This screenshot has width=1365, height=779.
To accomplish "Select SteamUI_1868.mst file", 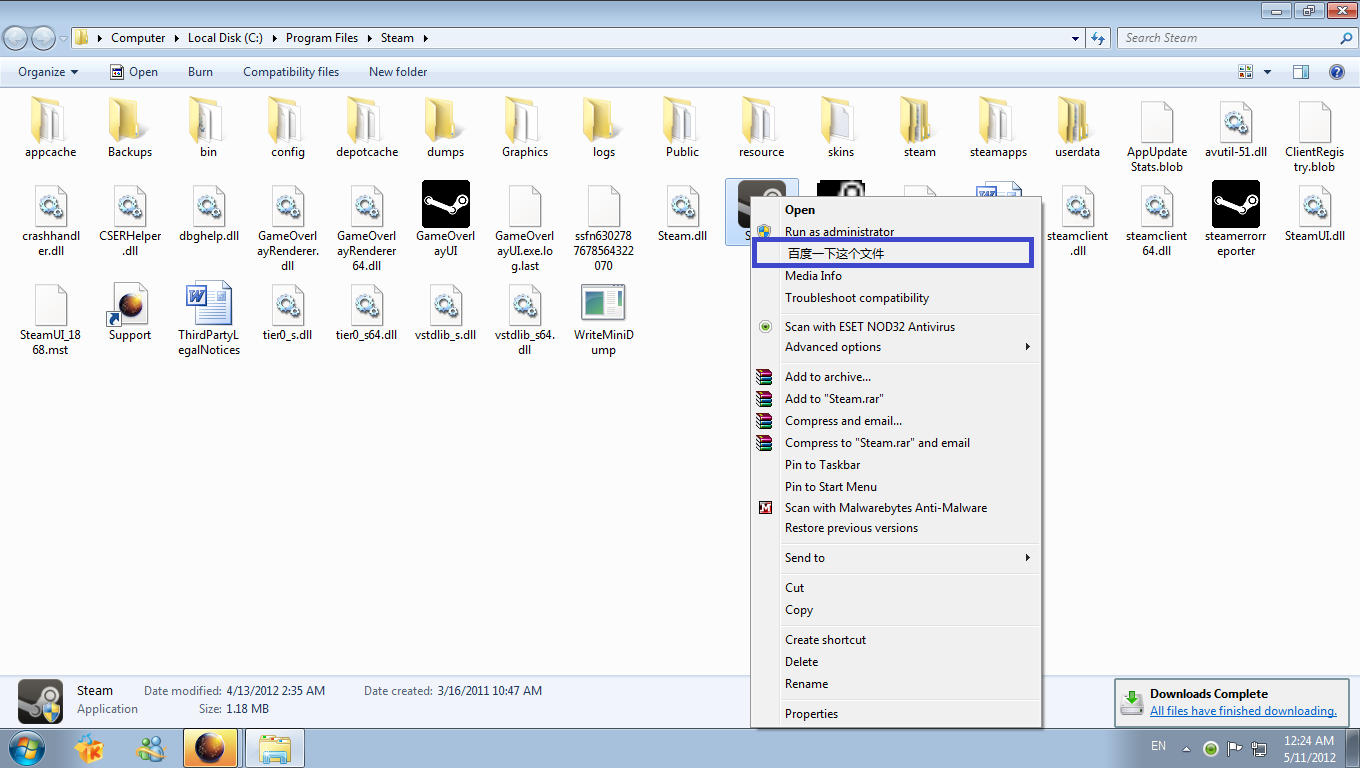I will click(x=50, y=319).
